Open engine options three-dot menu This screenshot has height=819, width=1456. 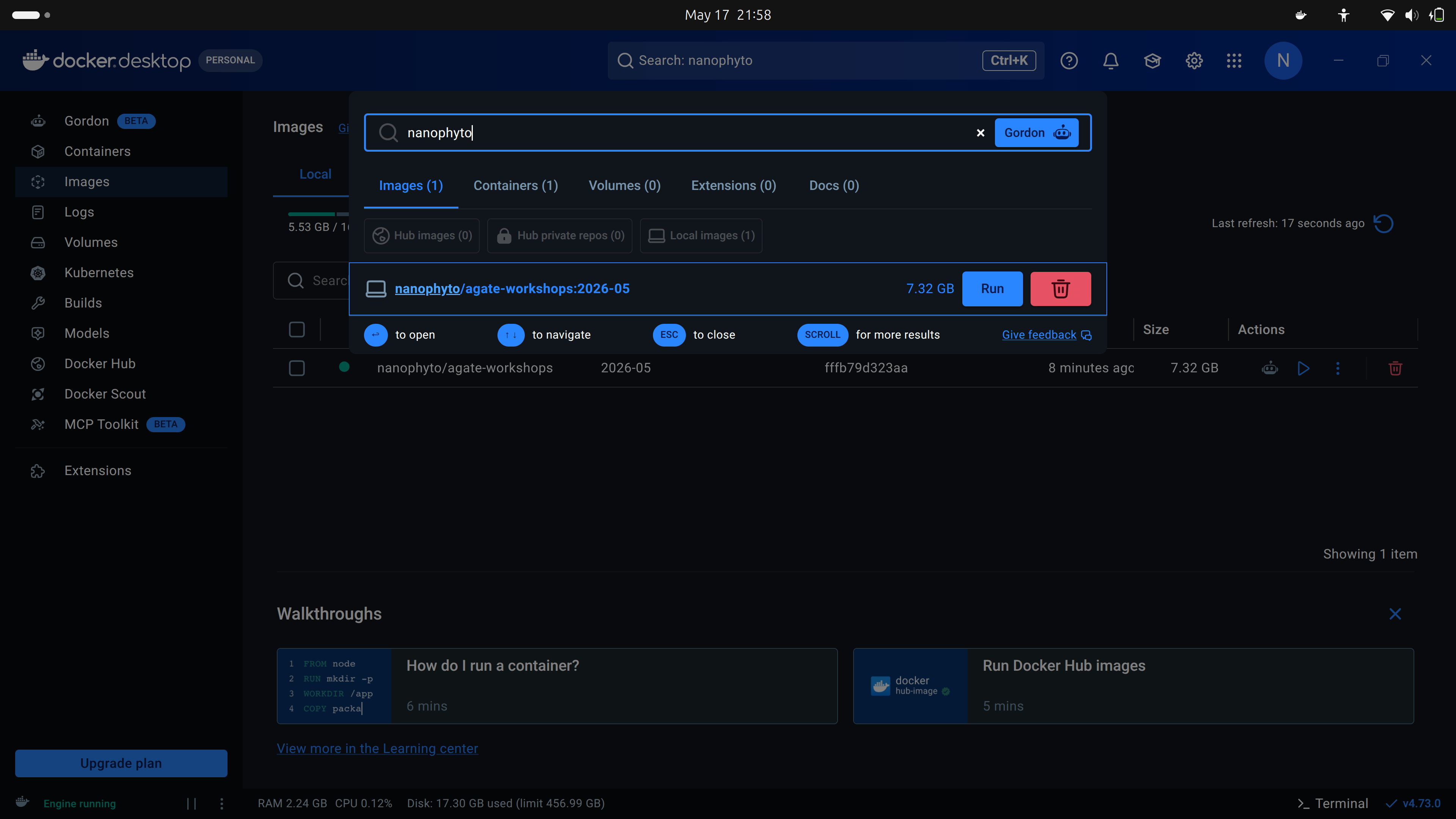pos(221,804)
